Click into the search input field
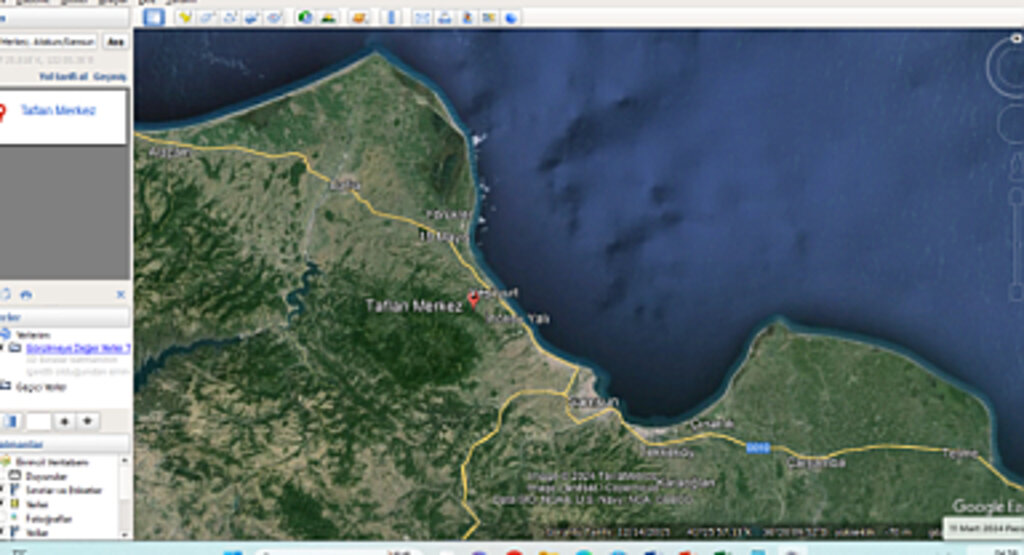Screen dimensions: 1024x555 (48, 42)
